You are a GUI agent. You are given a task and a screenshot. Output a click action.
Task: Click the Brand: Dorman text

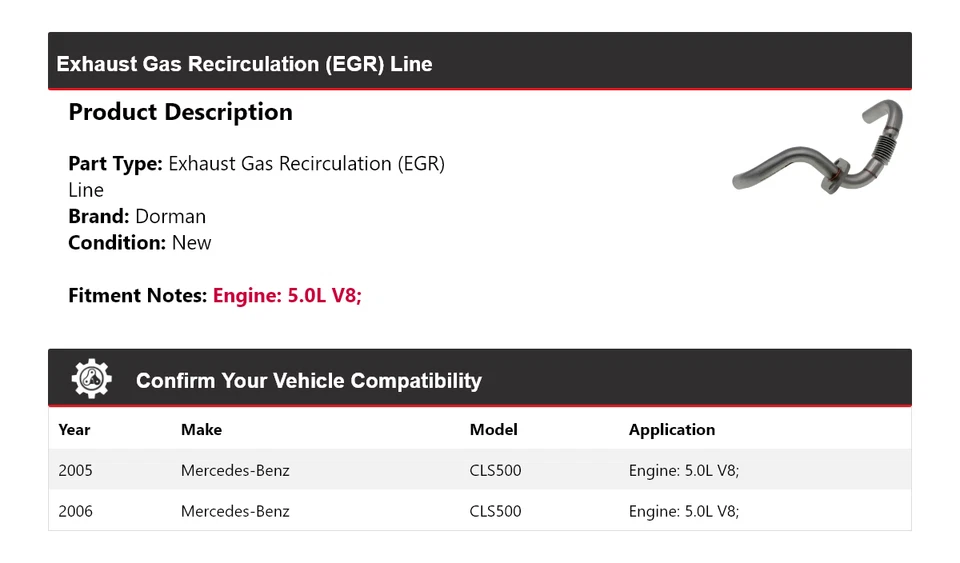[x=137, y=216]
